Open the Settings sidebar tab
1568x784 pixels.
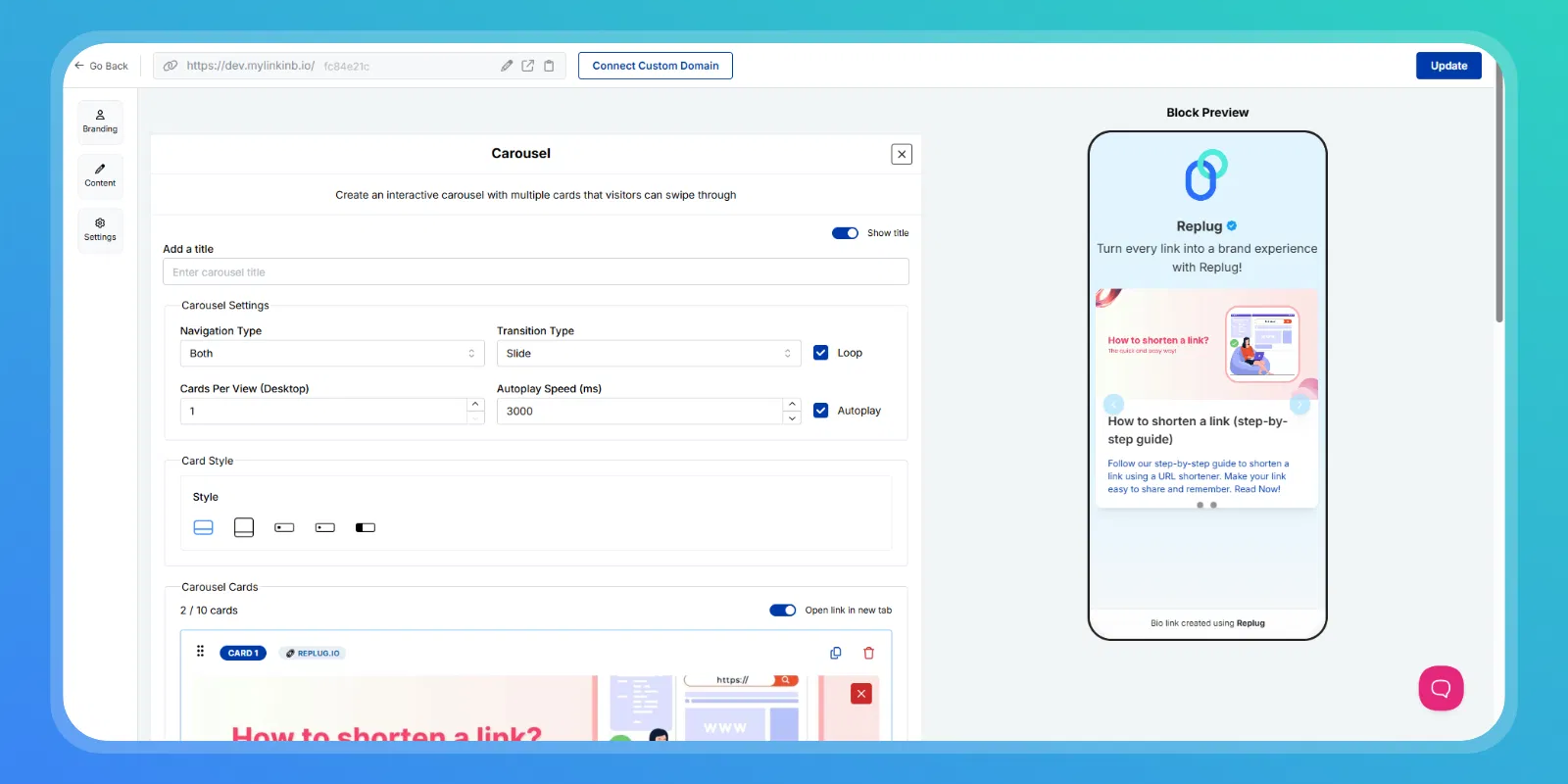100,229
